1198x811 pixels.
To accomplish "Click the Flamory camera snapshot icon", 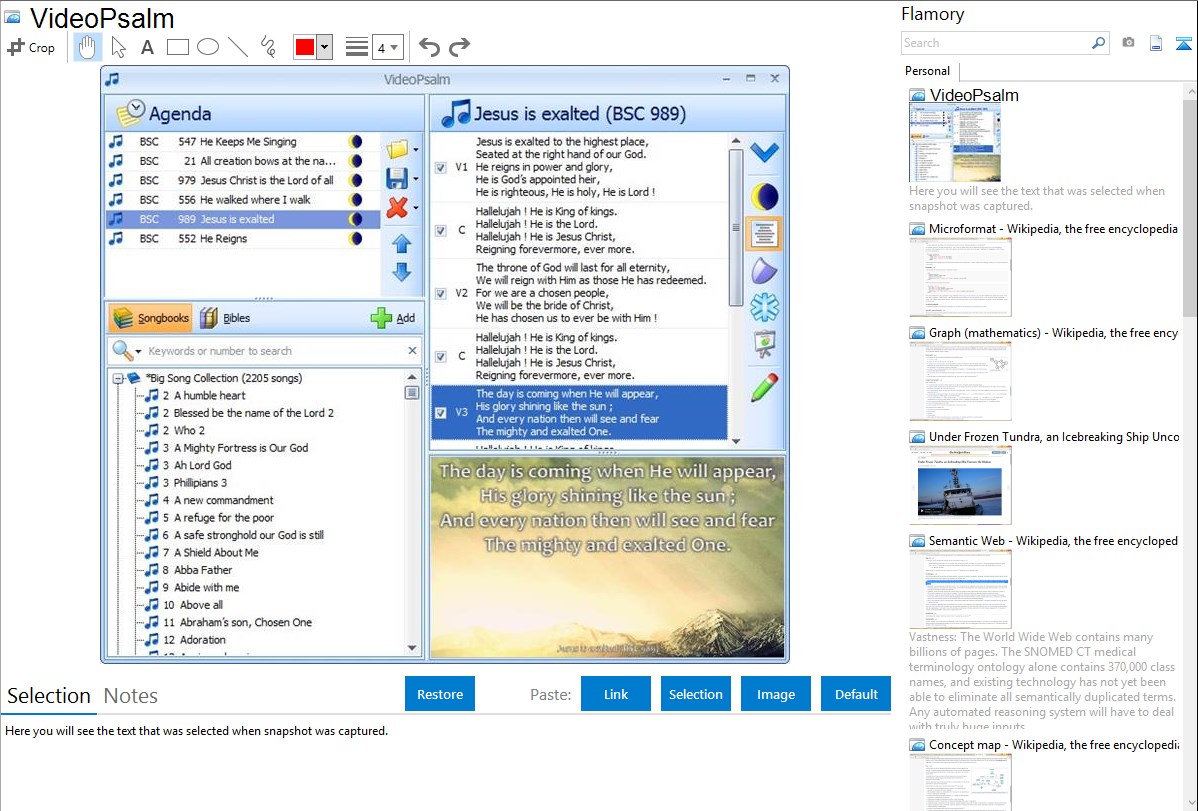I will 1128,43.
